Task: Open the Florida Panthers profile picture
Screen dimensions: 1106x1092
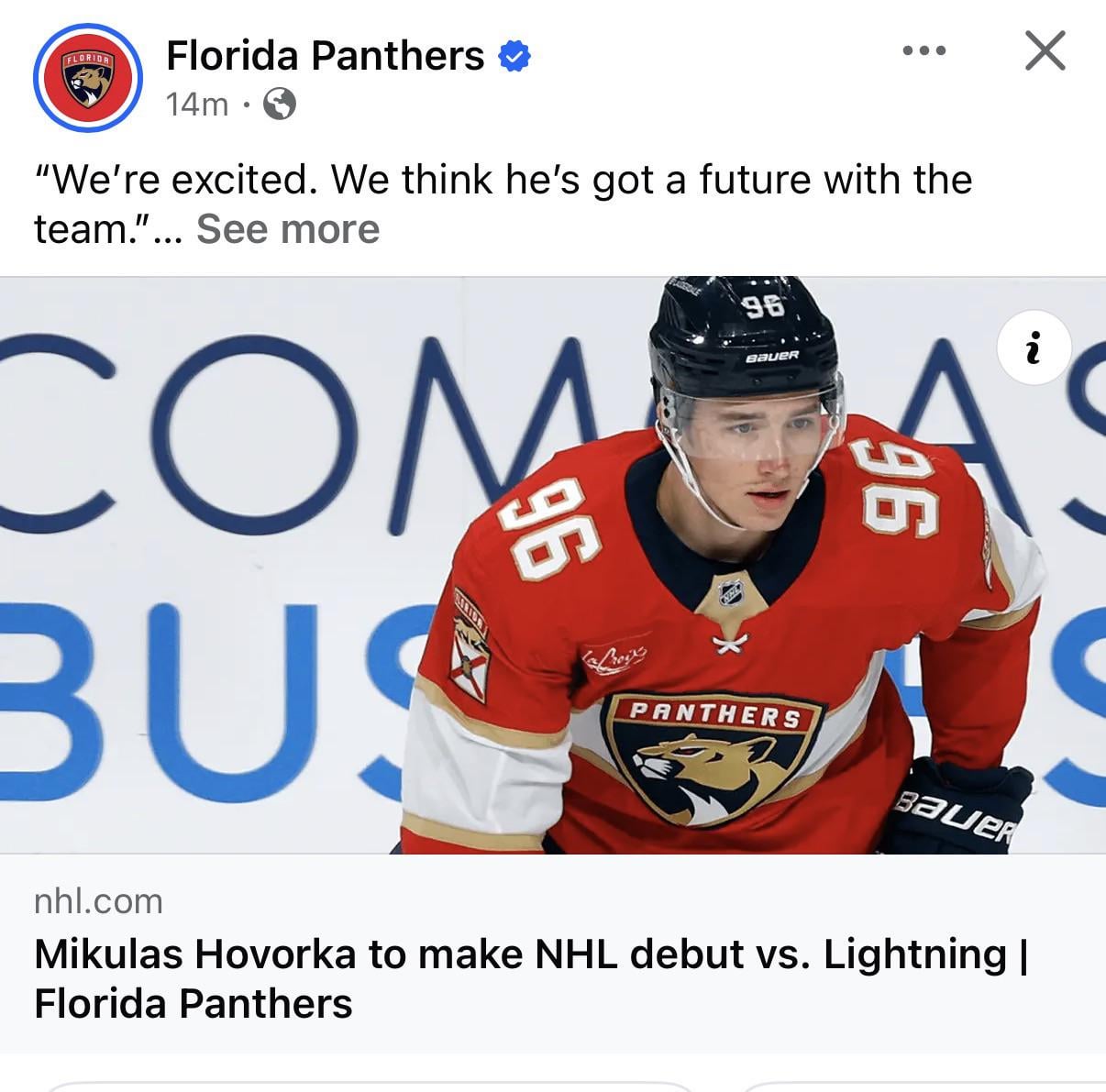Action: (x=88, y=79)
